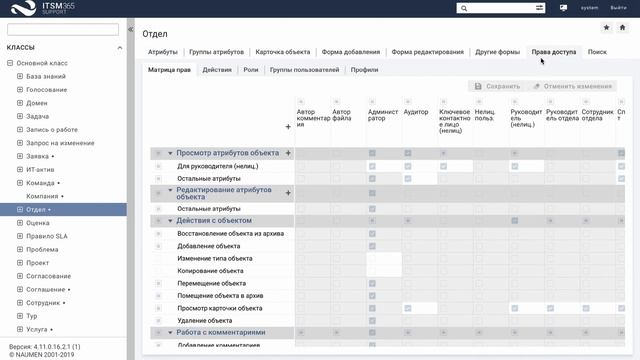Collapse the Действия с объектом group

coord(170,221)
